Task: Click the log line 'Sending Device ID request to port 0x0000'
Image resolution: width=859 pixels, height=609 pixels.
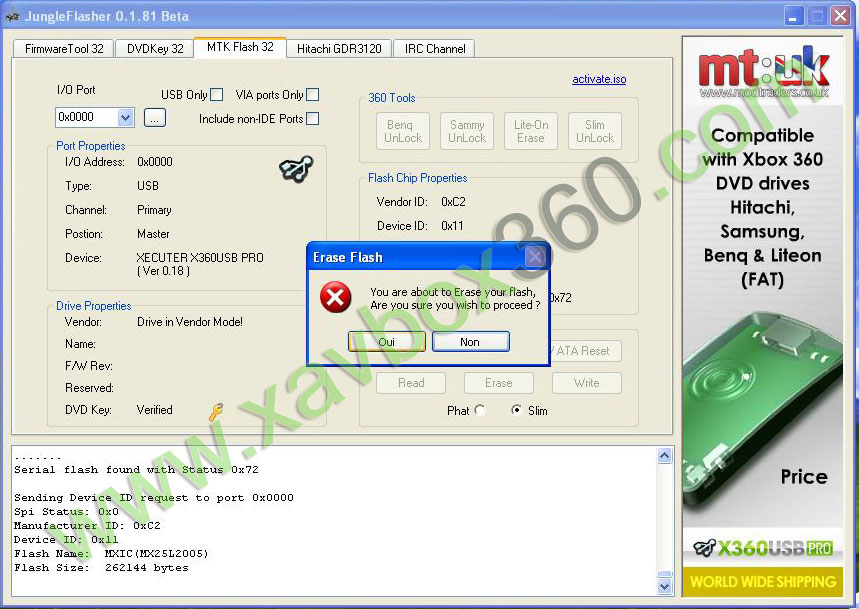Action: coord(153,498)
